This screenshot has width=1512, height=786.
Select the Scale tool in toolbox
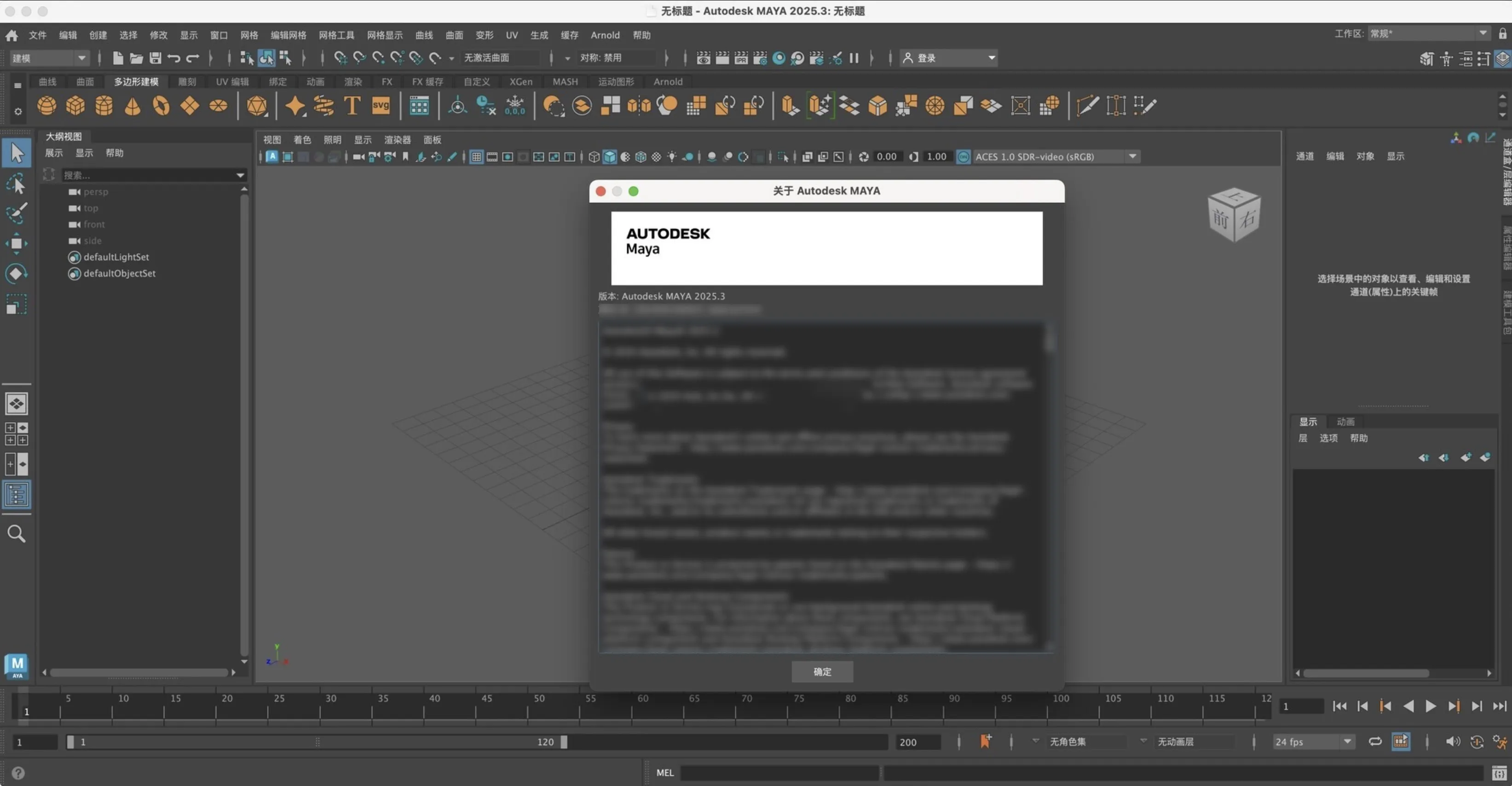(17, 305)
